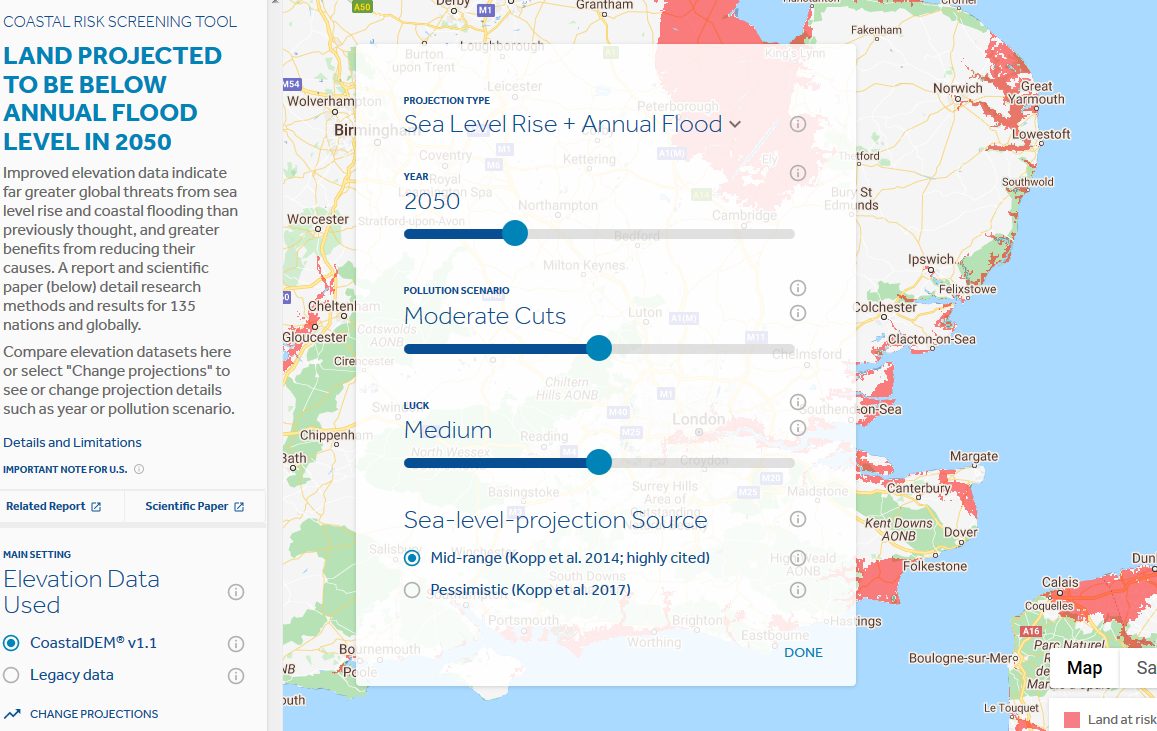The image size is (1157, 731).
Task: Open info for Sea-level-projection Source heading
Action: click(x=798, y=519)
